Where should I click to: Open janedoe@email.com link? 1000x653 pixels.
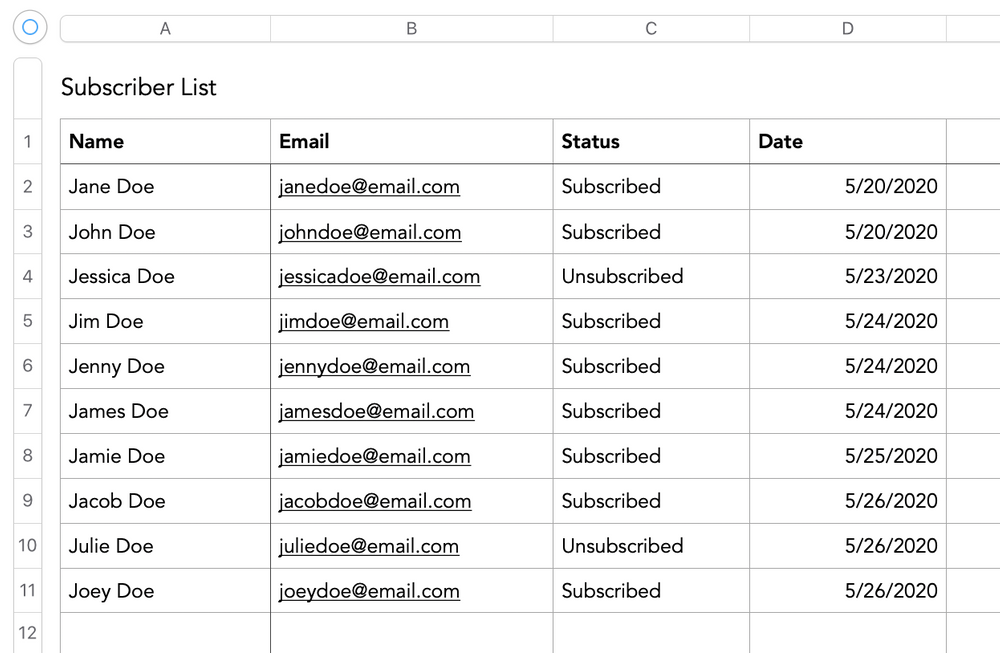pyautogui.click(x=369, y=187)
